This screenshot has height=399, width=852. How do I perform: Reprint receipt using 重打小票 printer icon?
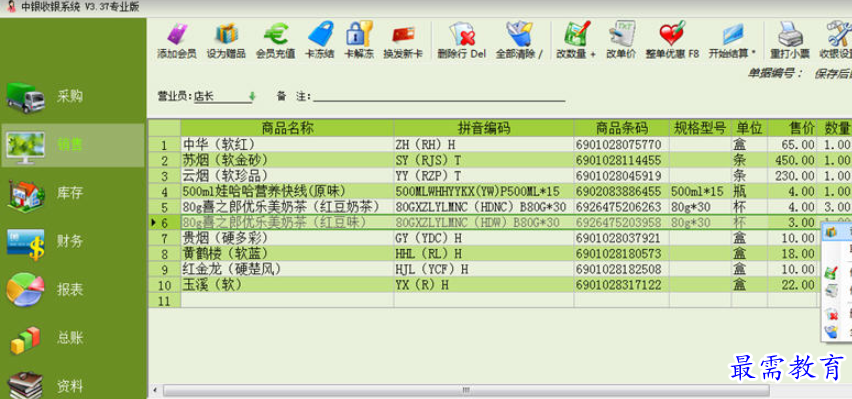(x=790, y=40)
